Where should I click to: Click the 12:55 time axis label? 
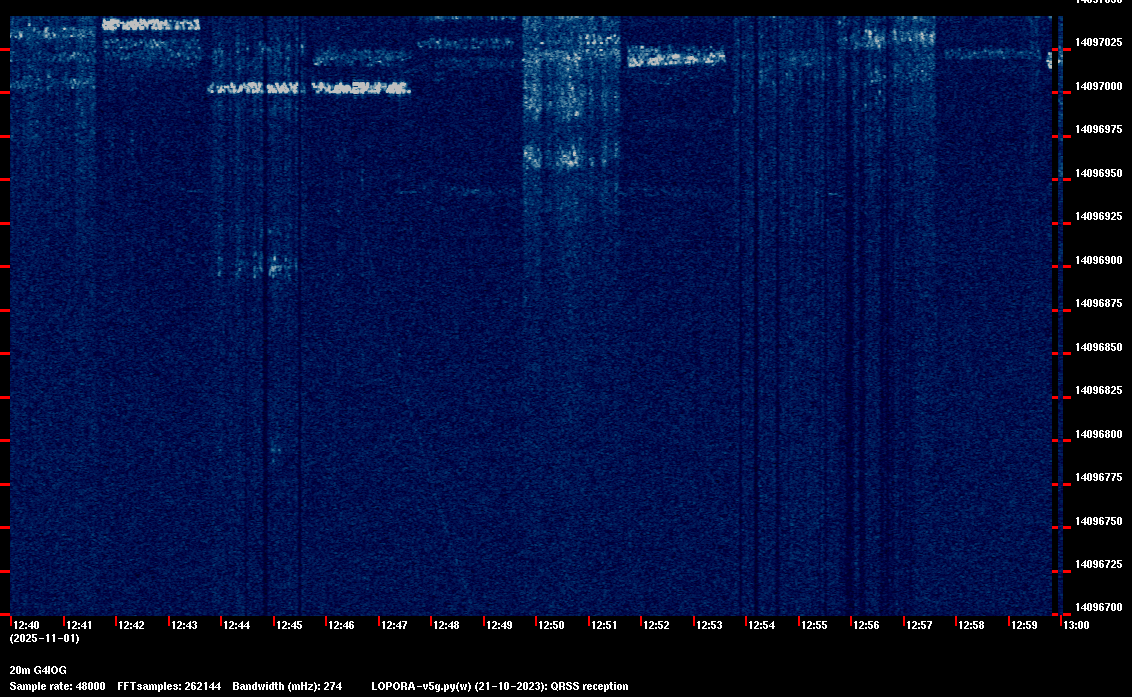(x=814, y=625)
